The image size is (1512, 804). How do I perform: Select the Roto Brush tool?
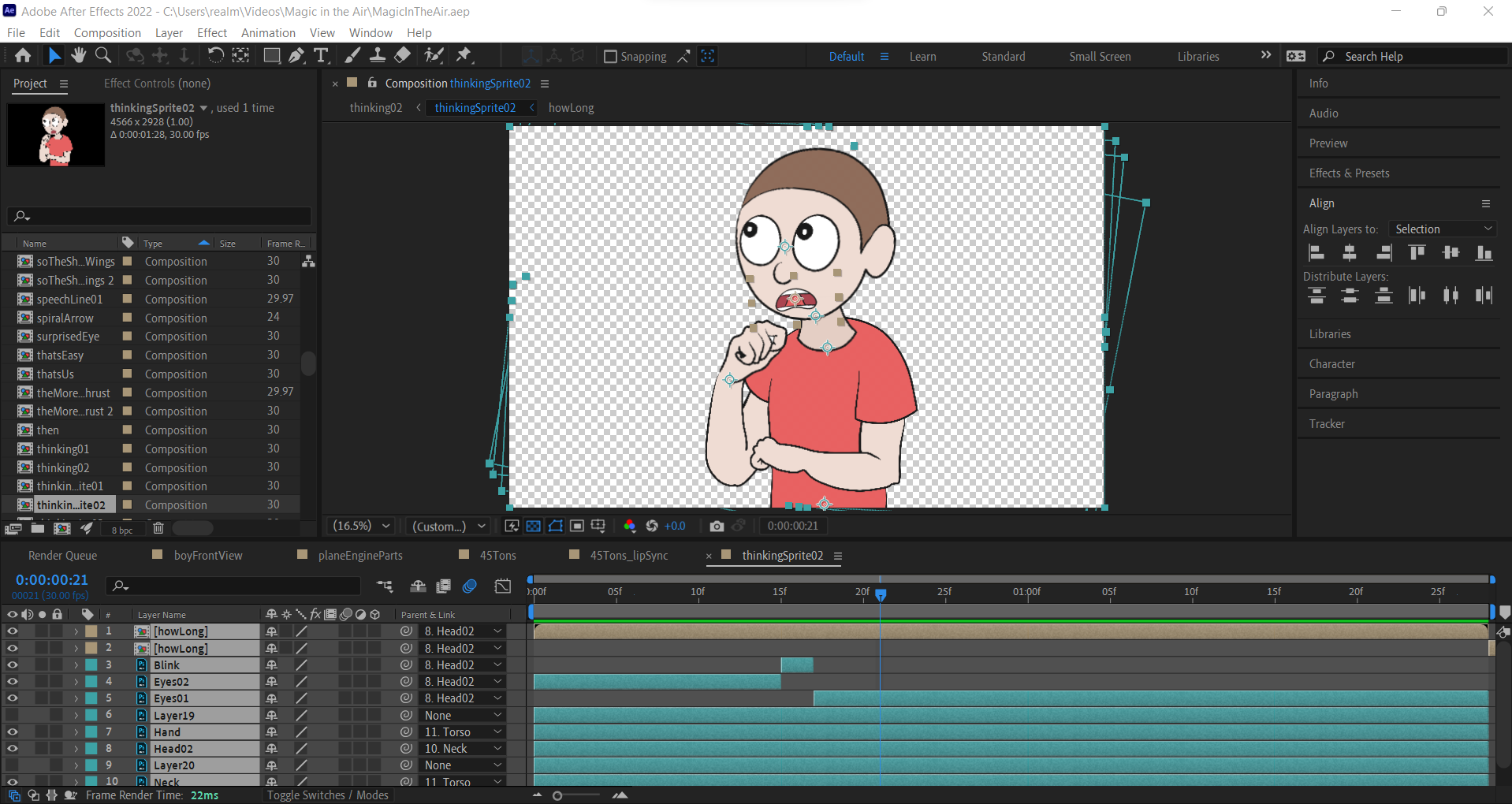pos(434,55)
